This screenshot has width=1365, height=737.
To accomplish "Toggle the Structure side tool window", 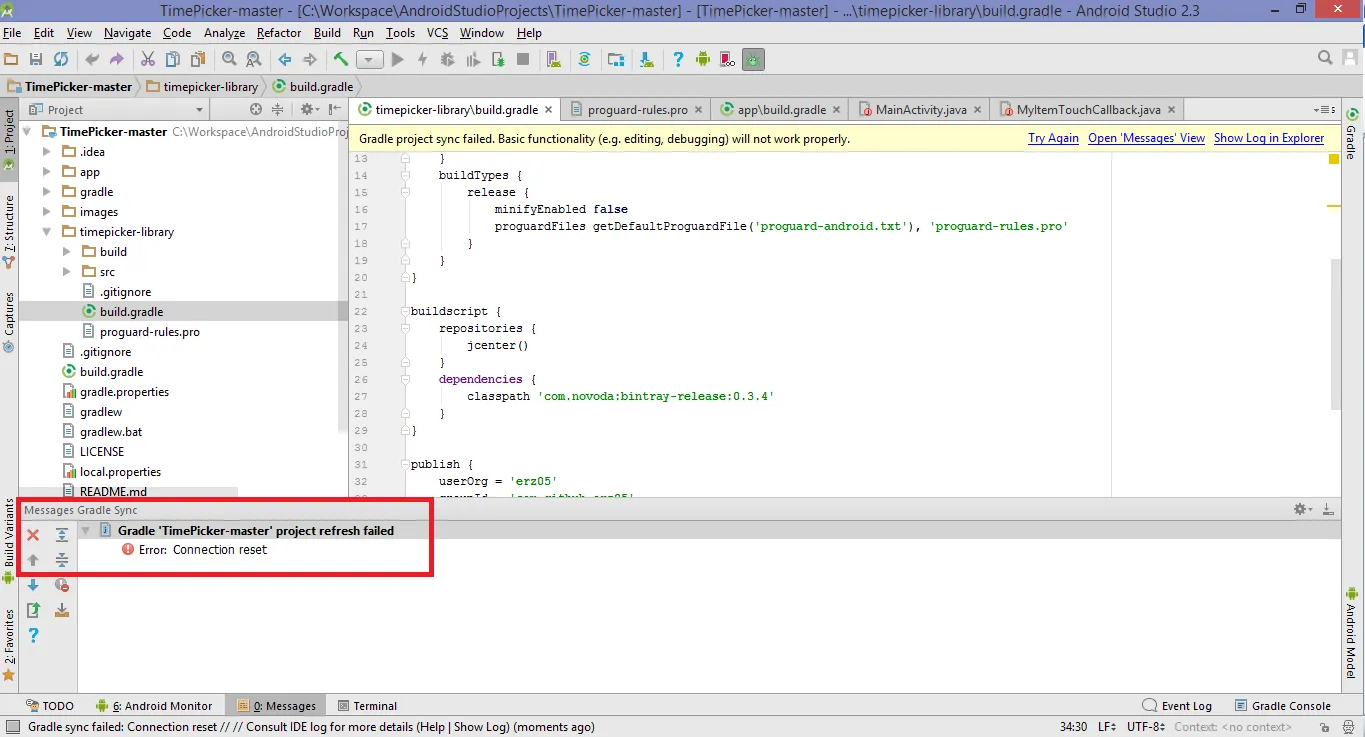I will coord(9,233).
